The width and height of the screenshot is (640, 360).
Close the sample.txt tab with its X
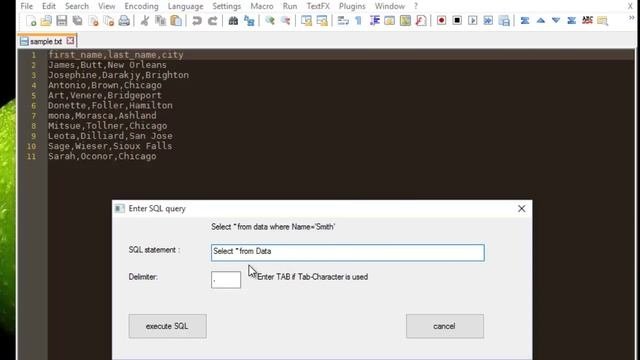[70, 41]
